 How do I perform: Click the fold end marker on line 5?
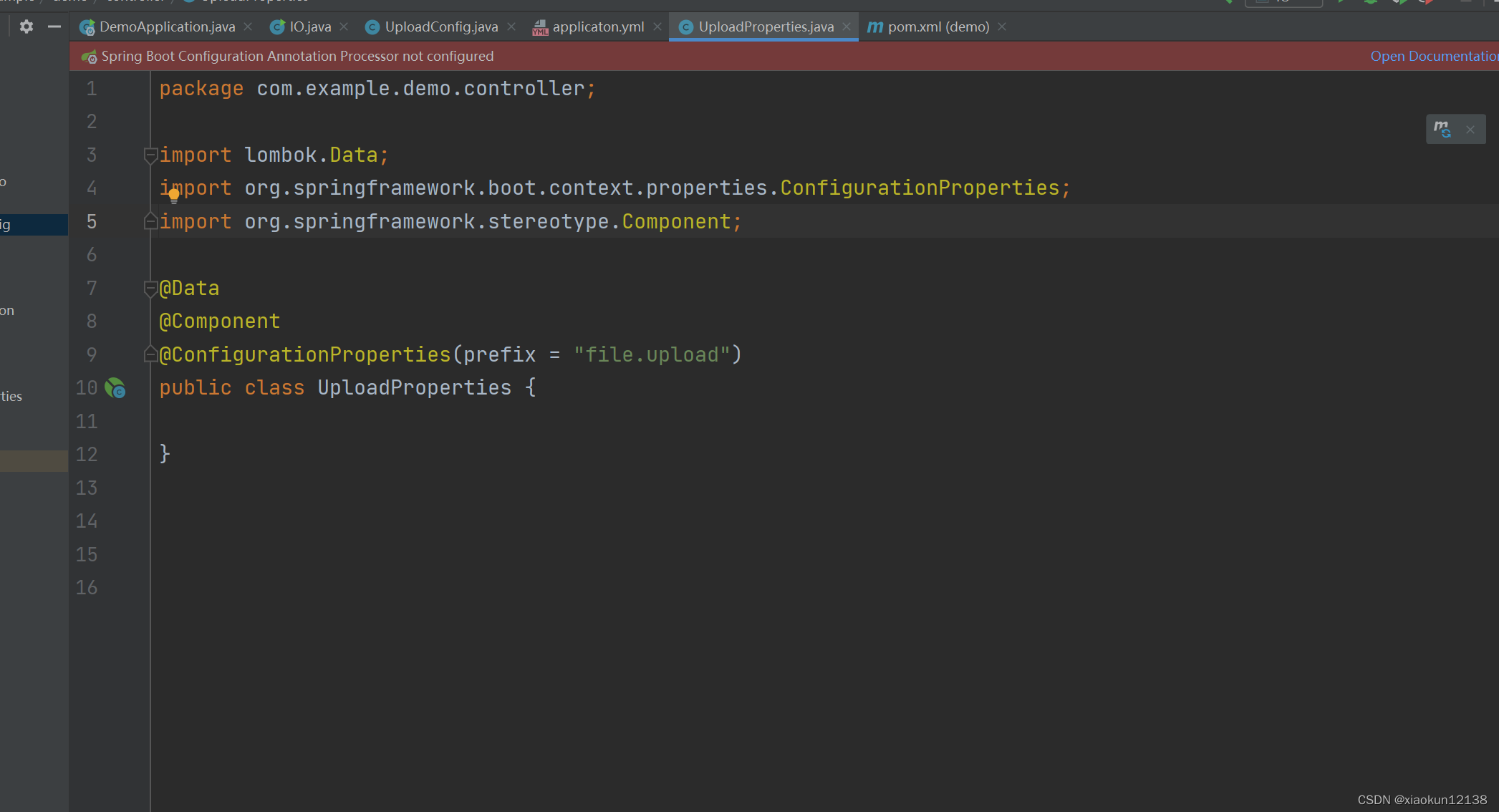pyautogui.click(x=150, y=221)
